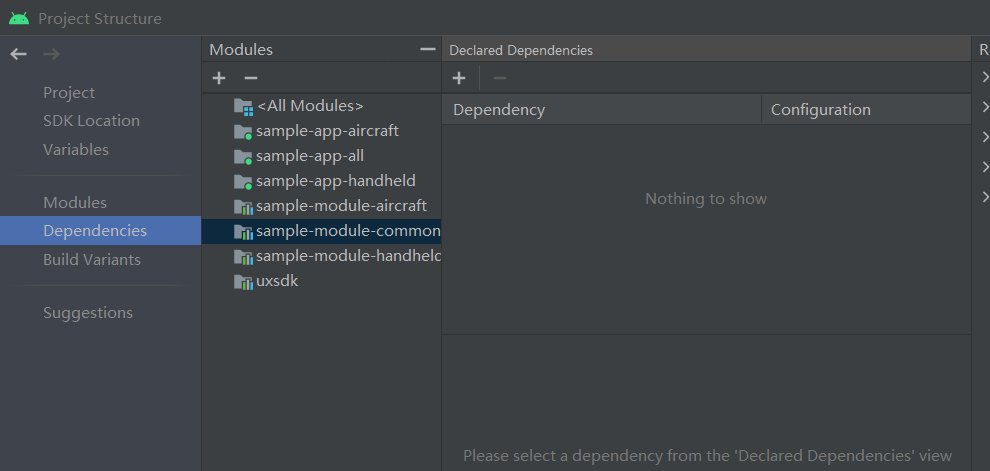Click the back navigation arrow
The image size is (990, 471).
[18, 54]
